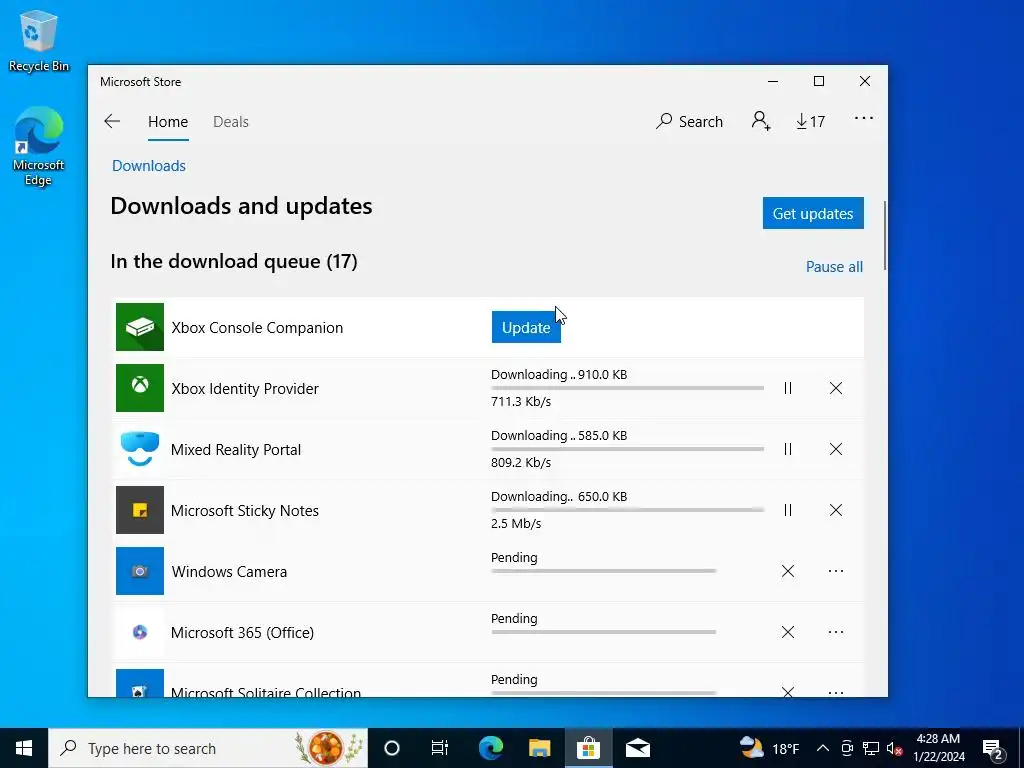Go back with the Store back arrow

click(112, 121)
